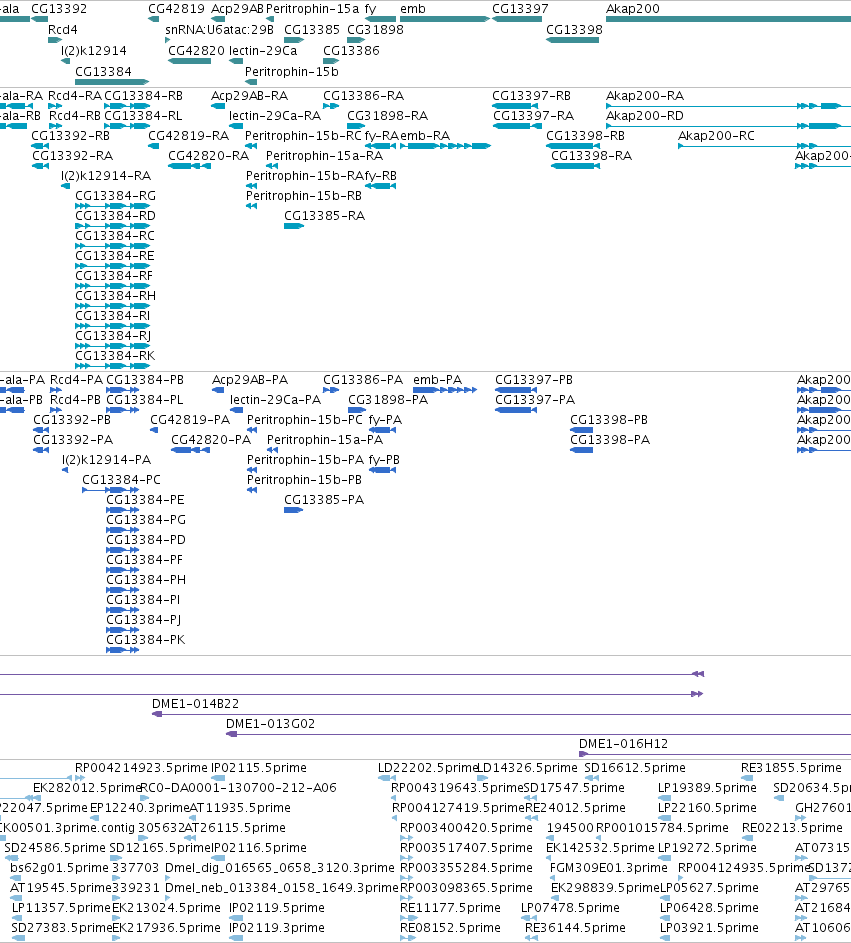Click the RC0-DA0001-130700-212-A06 label
The image size is (851, 943).
tap(238, 787)
